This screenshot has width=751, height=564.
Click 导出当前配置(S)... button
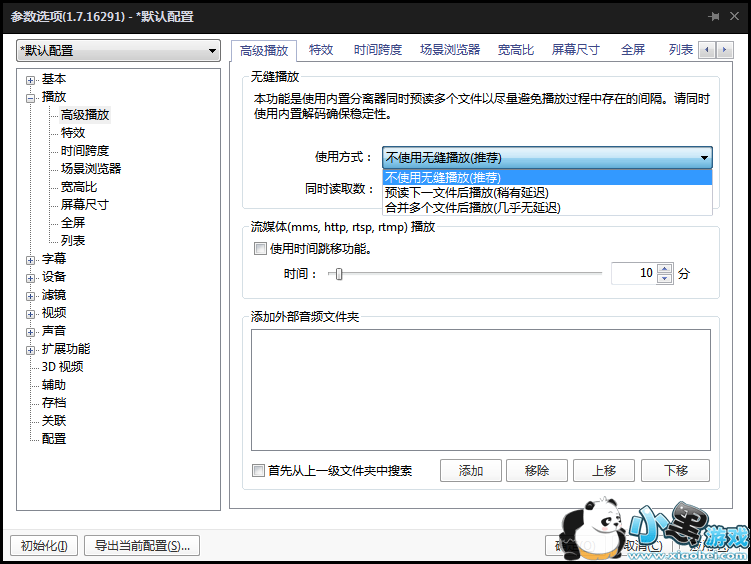[x=142, y=545]
